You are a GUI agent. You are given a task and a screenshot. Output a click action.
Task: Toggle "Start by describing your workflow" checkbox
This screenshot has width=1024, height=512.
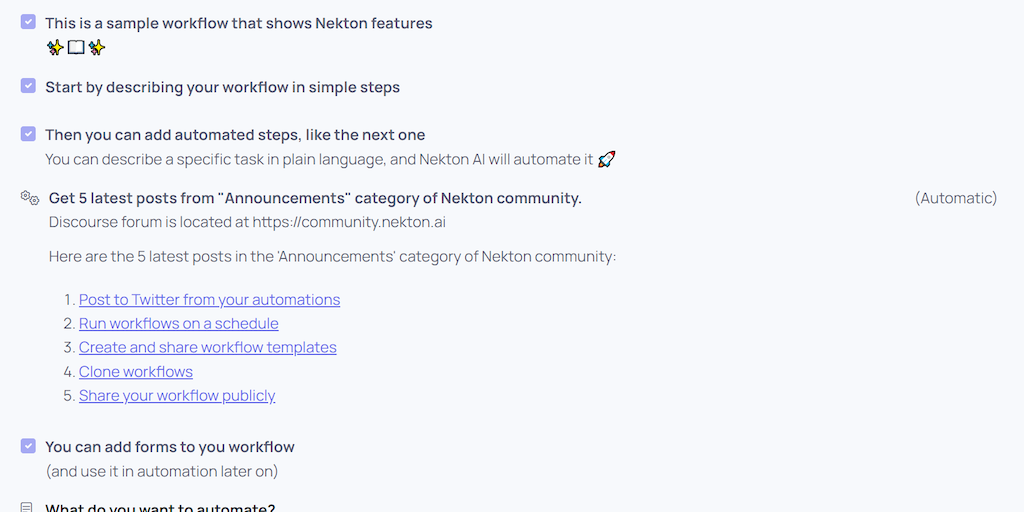click(x=28, y=86)
